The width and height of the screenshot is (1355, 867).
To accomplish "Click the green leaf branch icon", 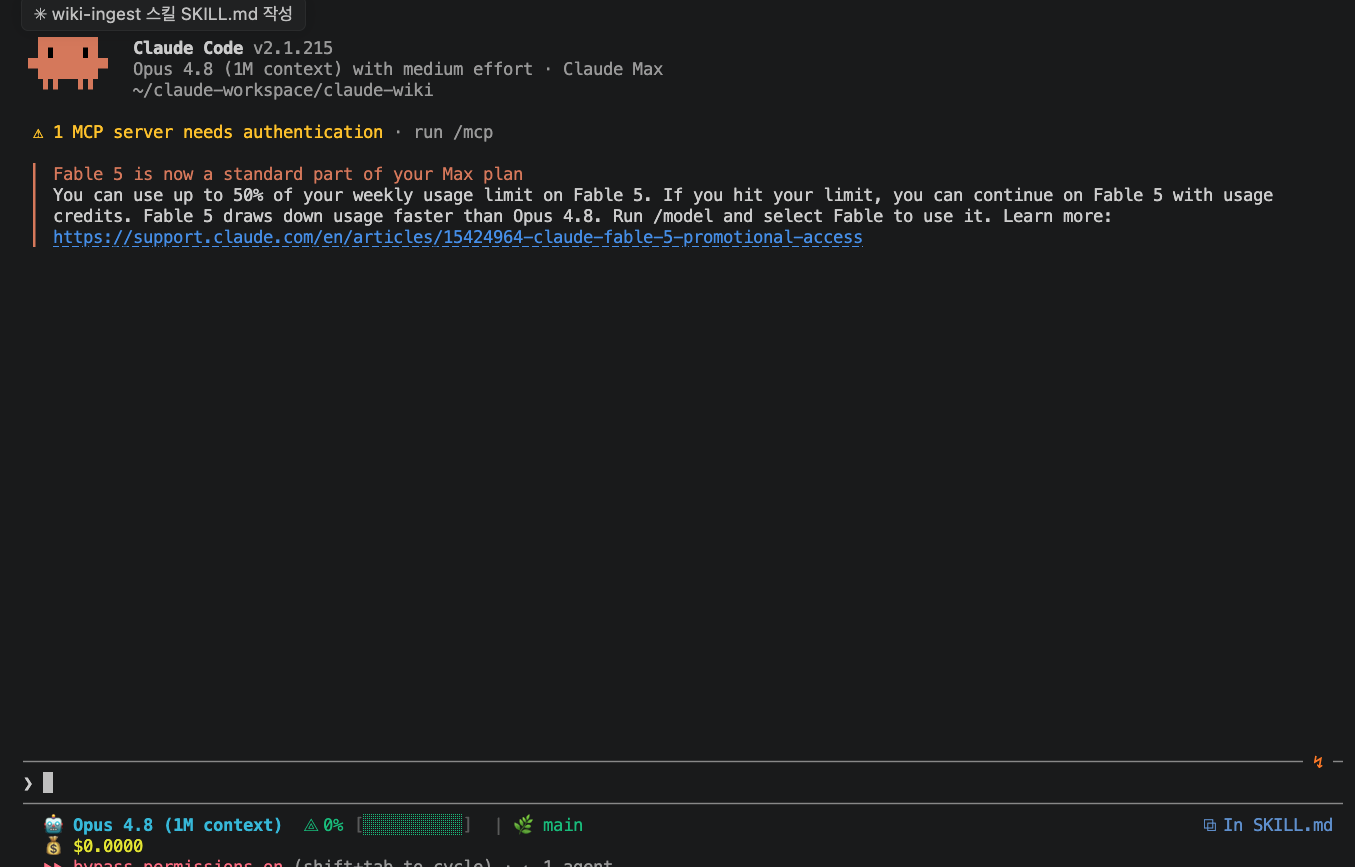I will (x=523, y=825).
